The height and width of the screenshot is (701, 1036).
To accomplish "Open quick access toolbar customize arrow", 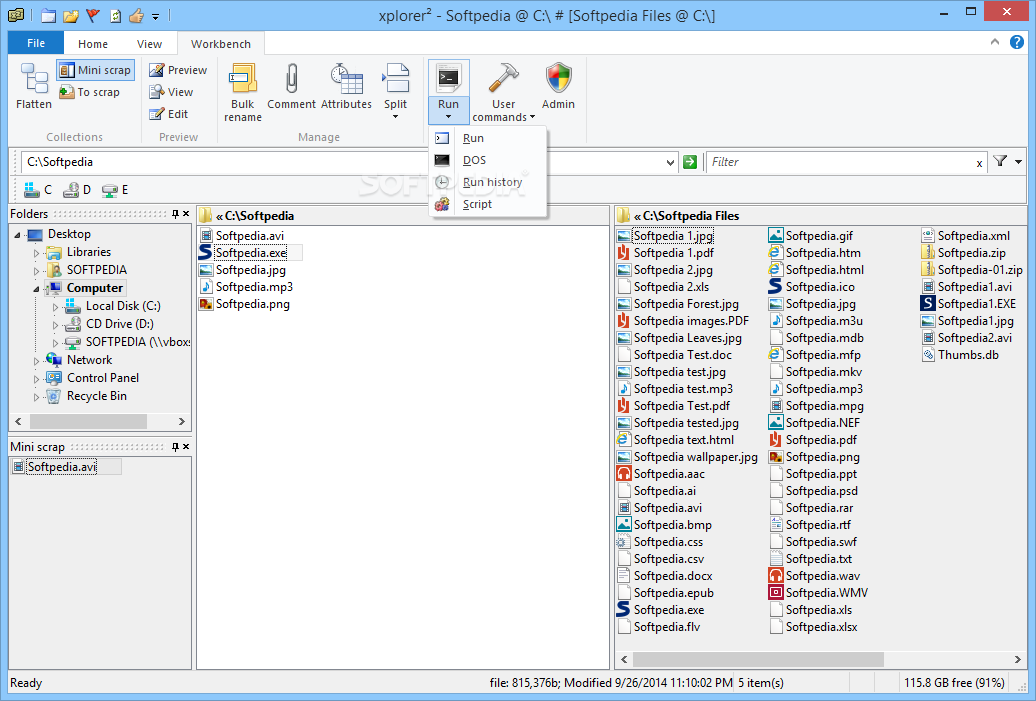I will 155,17.
